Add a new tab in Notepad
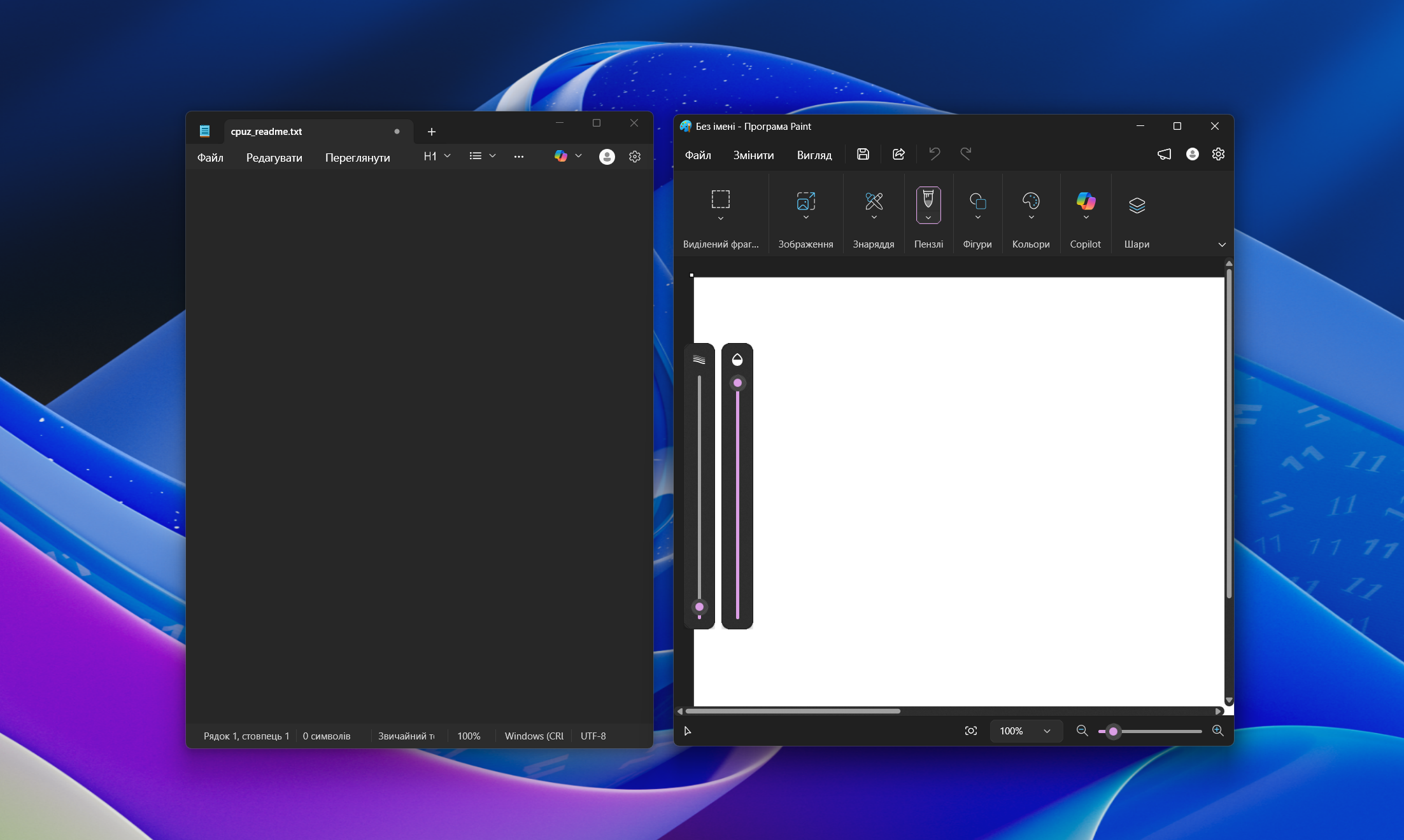1404x840 pixels. coord(431,132)
